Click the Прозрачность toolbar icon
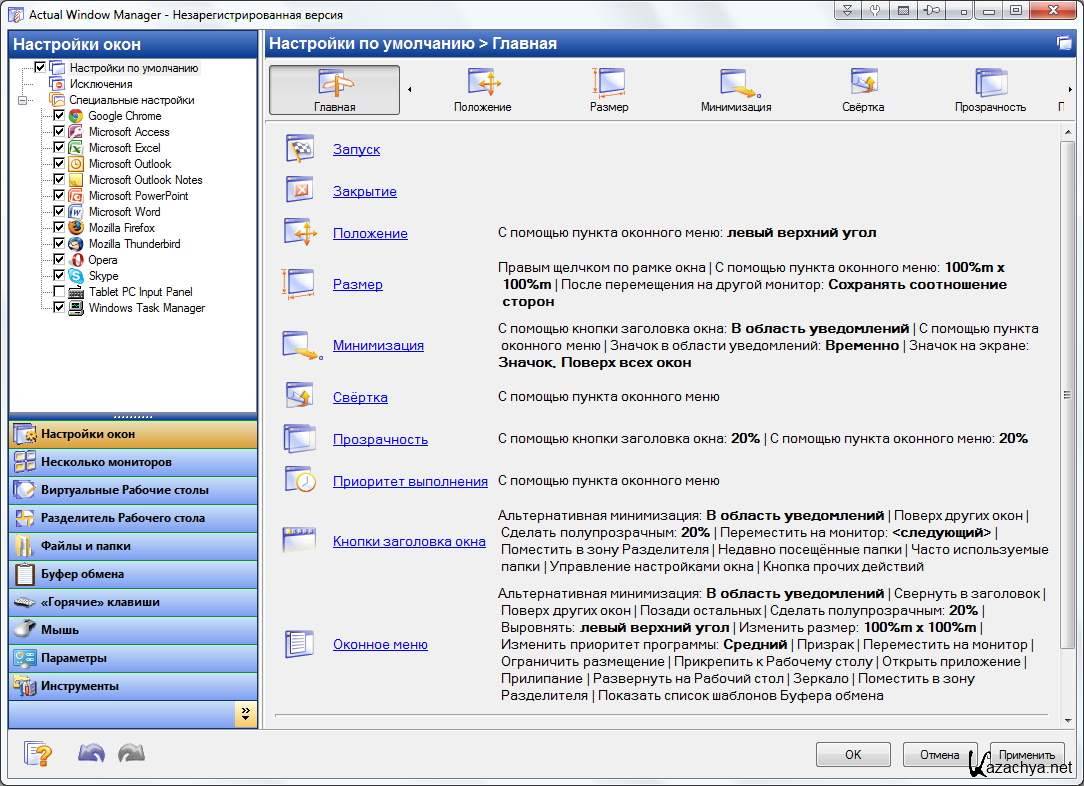1084x786 pixels. coord(989,84)
